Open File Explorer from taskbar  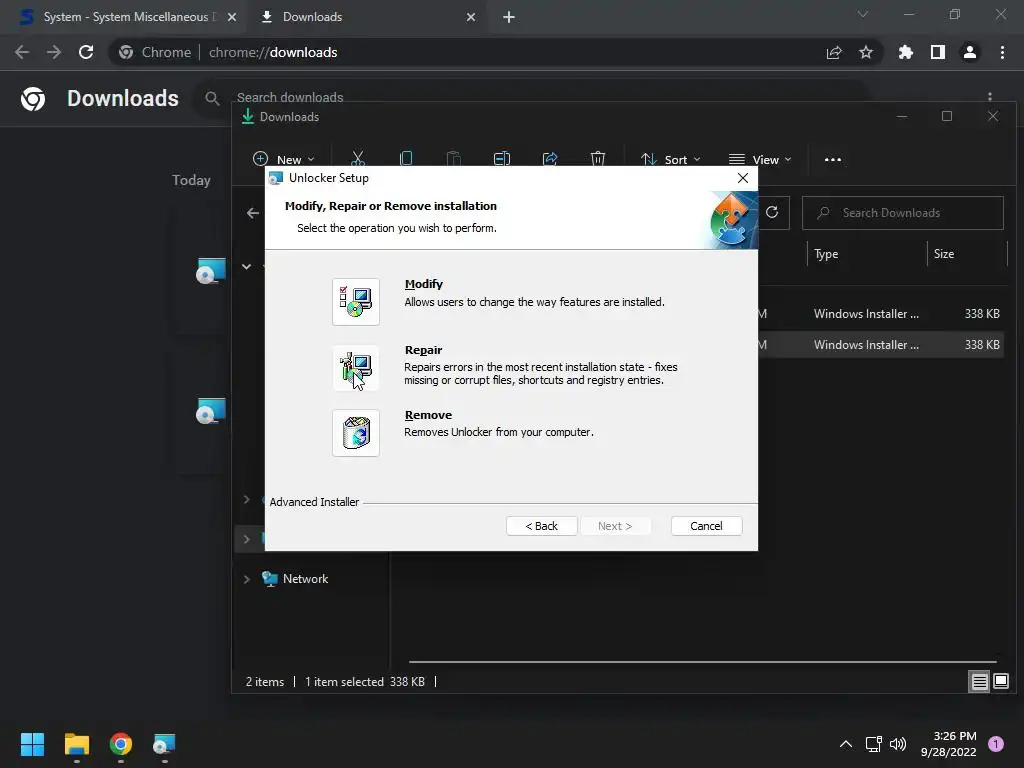coord(76,744)
